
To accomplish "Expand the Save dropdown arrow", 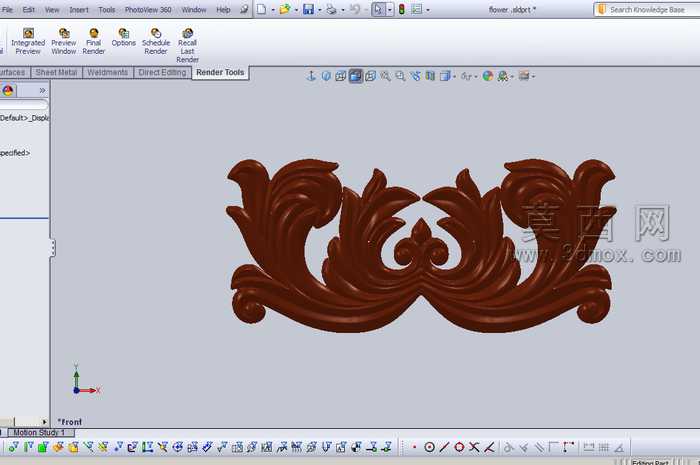I will tap(320, 10).
